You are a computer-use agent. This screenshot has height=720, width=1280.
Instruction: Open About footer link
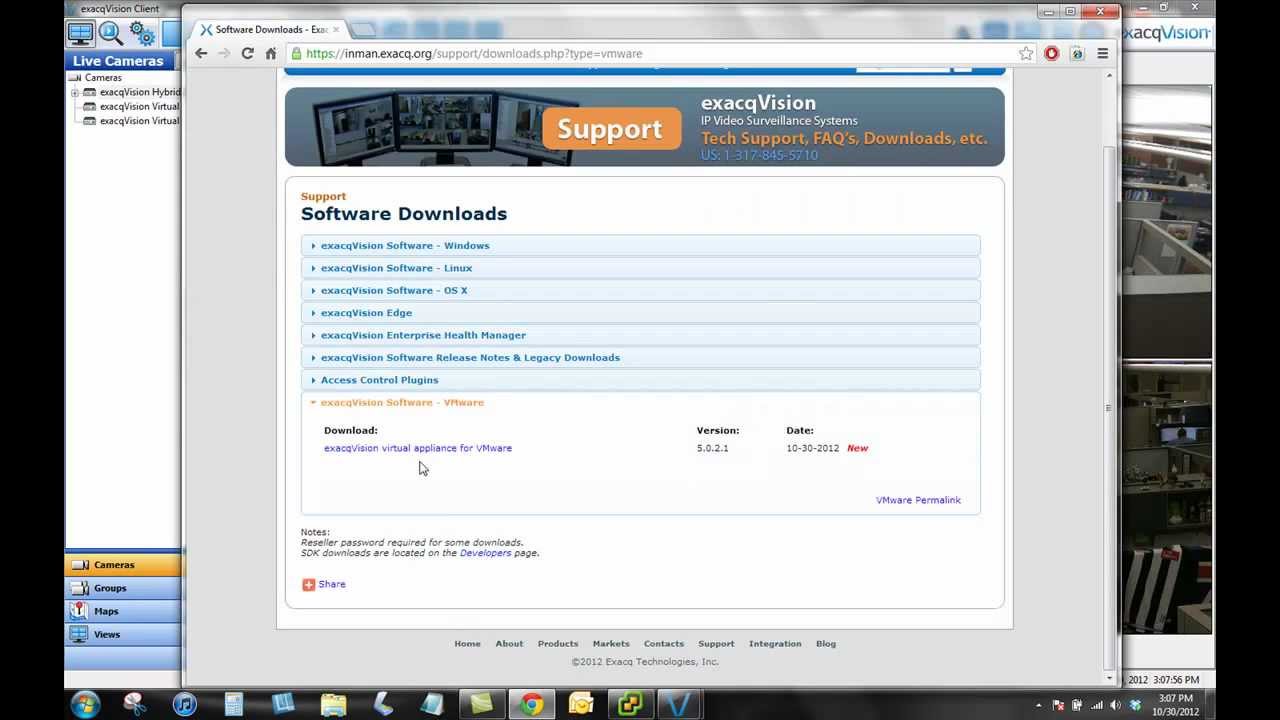(x=509, y=644)
